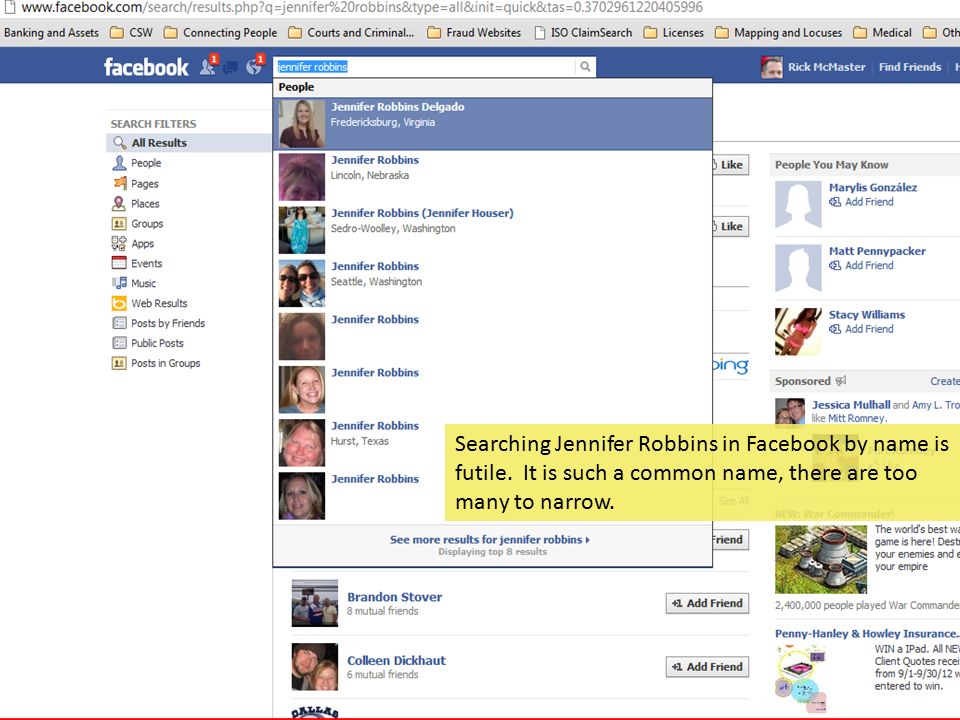Click the Places filter pin icon
This screenshot has width=960, height=720.
pos(119,203)
